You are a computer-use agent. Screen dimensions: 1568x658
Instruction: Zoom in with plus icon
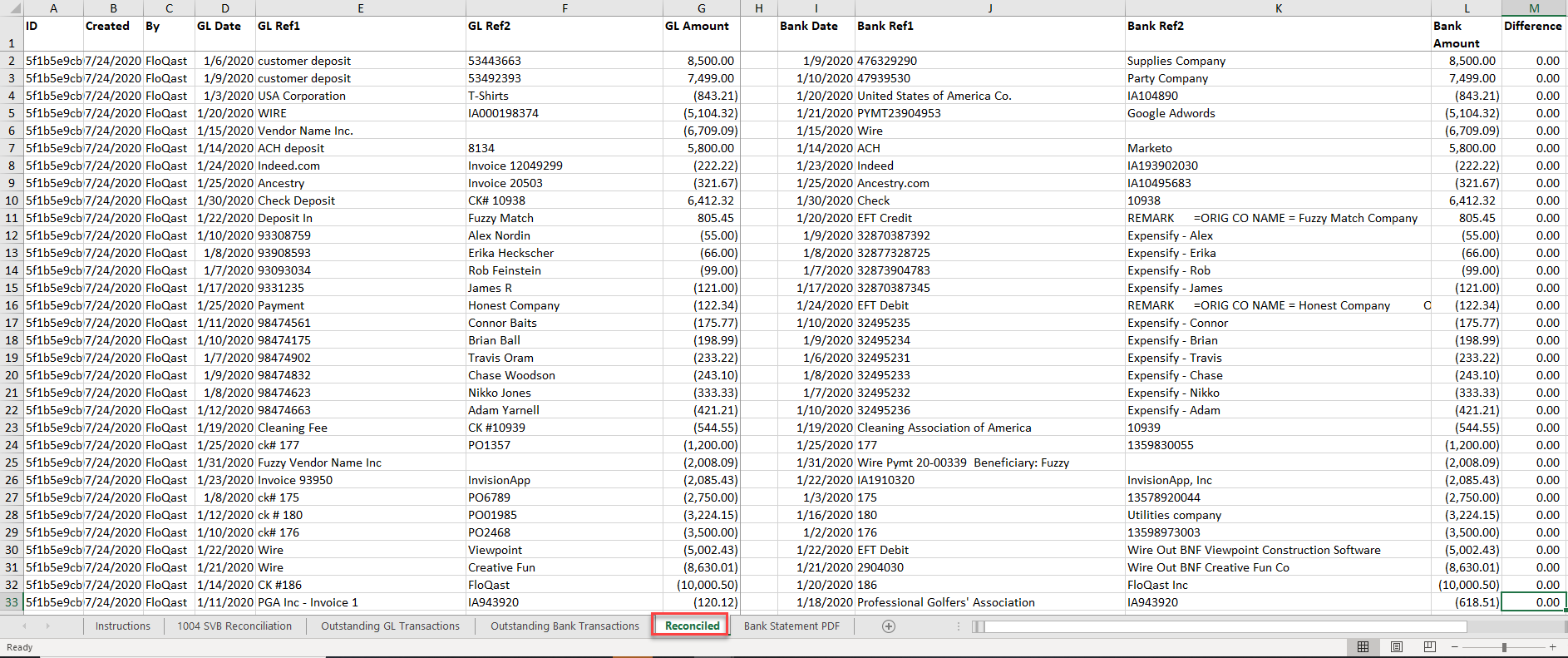tap(1552, 646)
